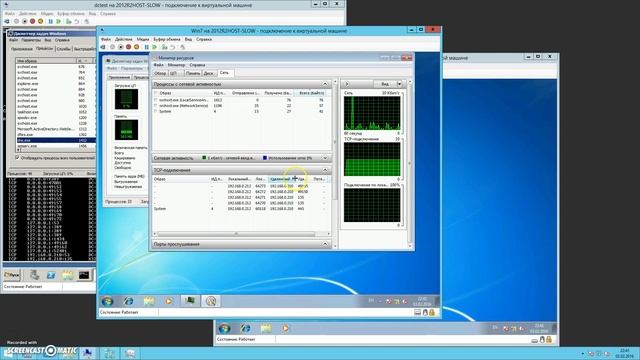
Task: Open Internet Explorer in the rearmost VM window
Action: [245, 328]
